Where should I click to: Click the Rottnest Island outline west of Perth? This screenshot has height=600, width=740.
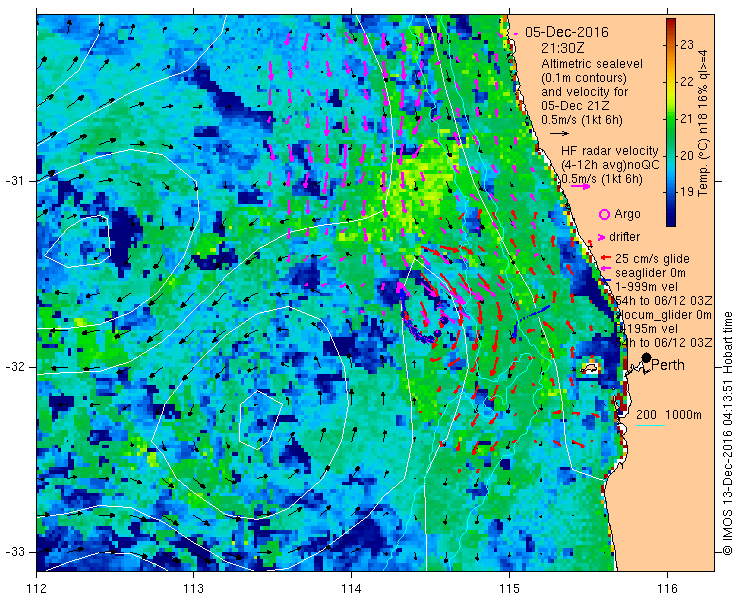click(x=589, y=368)
